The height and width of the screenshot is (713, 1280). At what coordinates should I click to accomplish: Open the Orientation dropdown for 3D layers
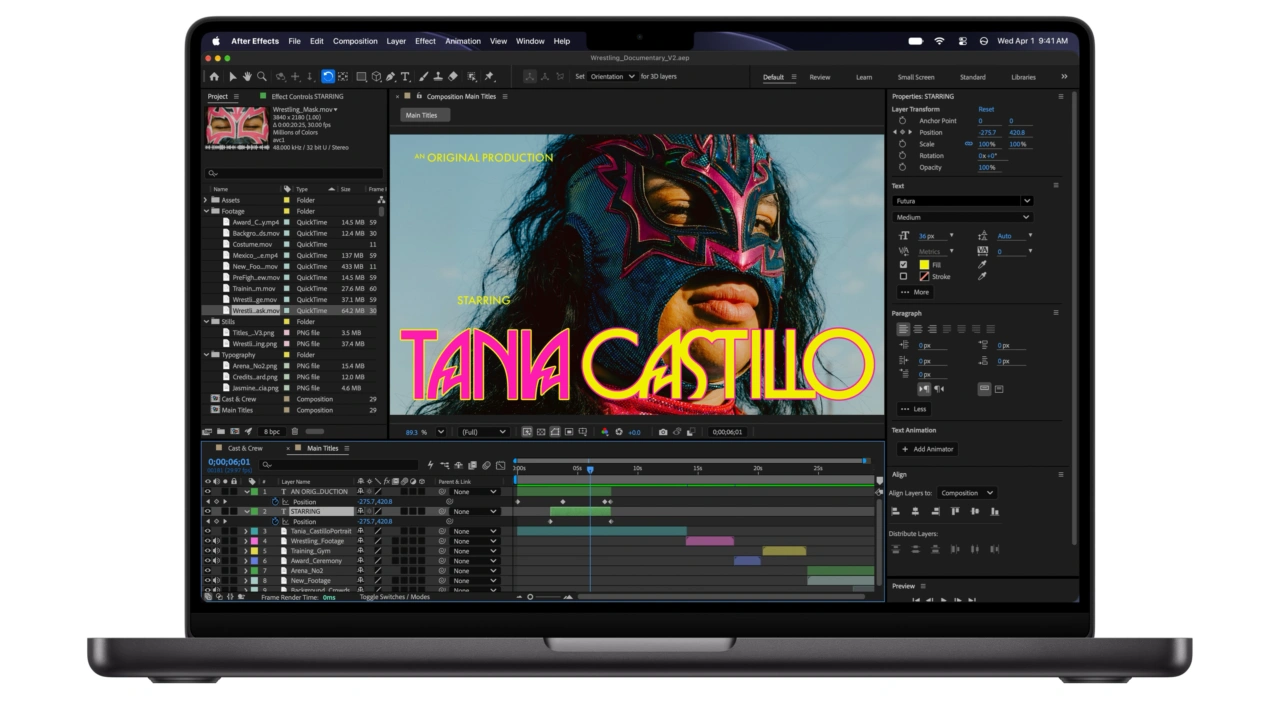click(x=612, y=77)
